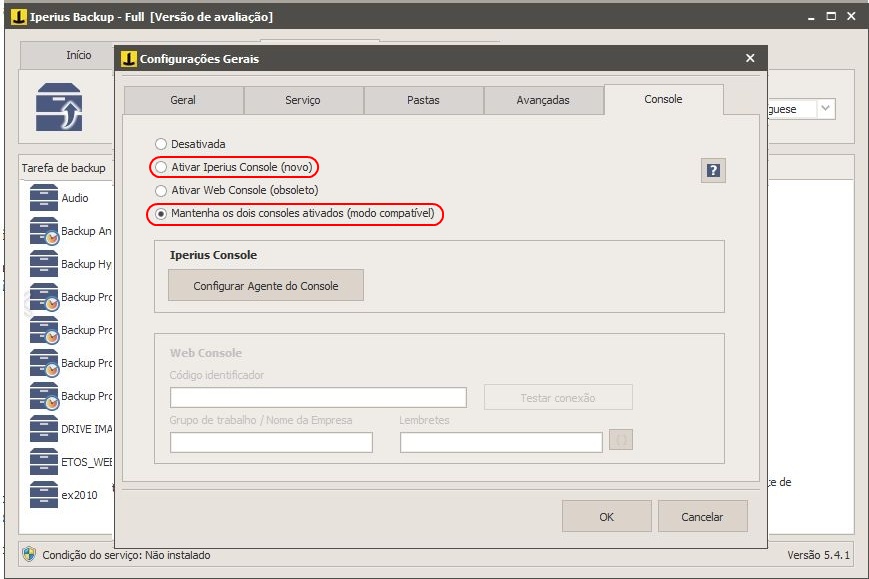Switch to the Pastas tab
Image resolution: width=869 pixels, height=579 pixels.
pyautogui.click(x=423, y=100)
